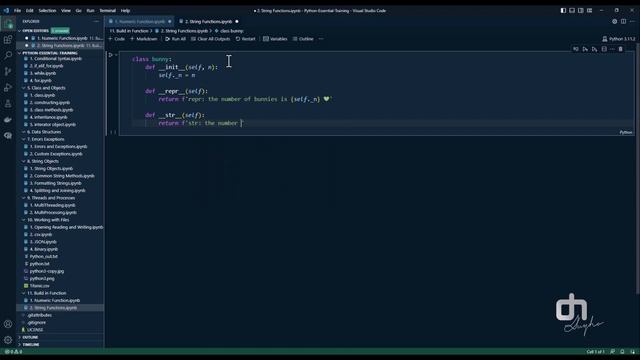Click notebook toolbar overflow ellipsis

pos(321,39)
